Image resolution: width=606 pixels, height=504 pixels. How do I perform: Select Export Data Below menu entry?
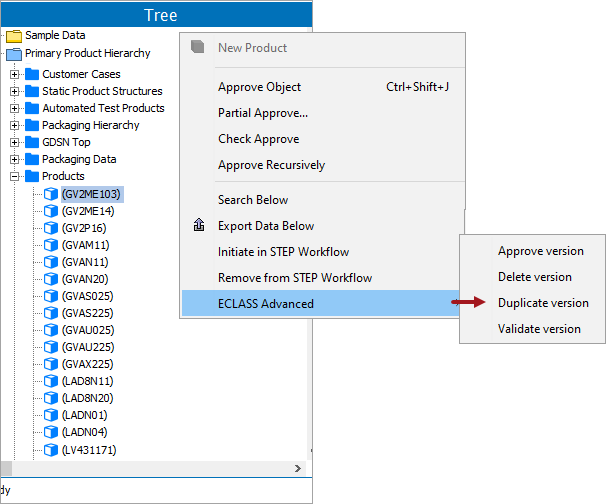323,226
